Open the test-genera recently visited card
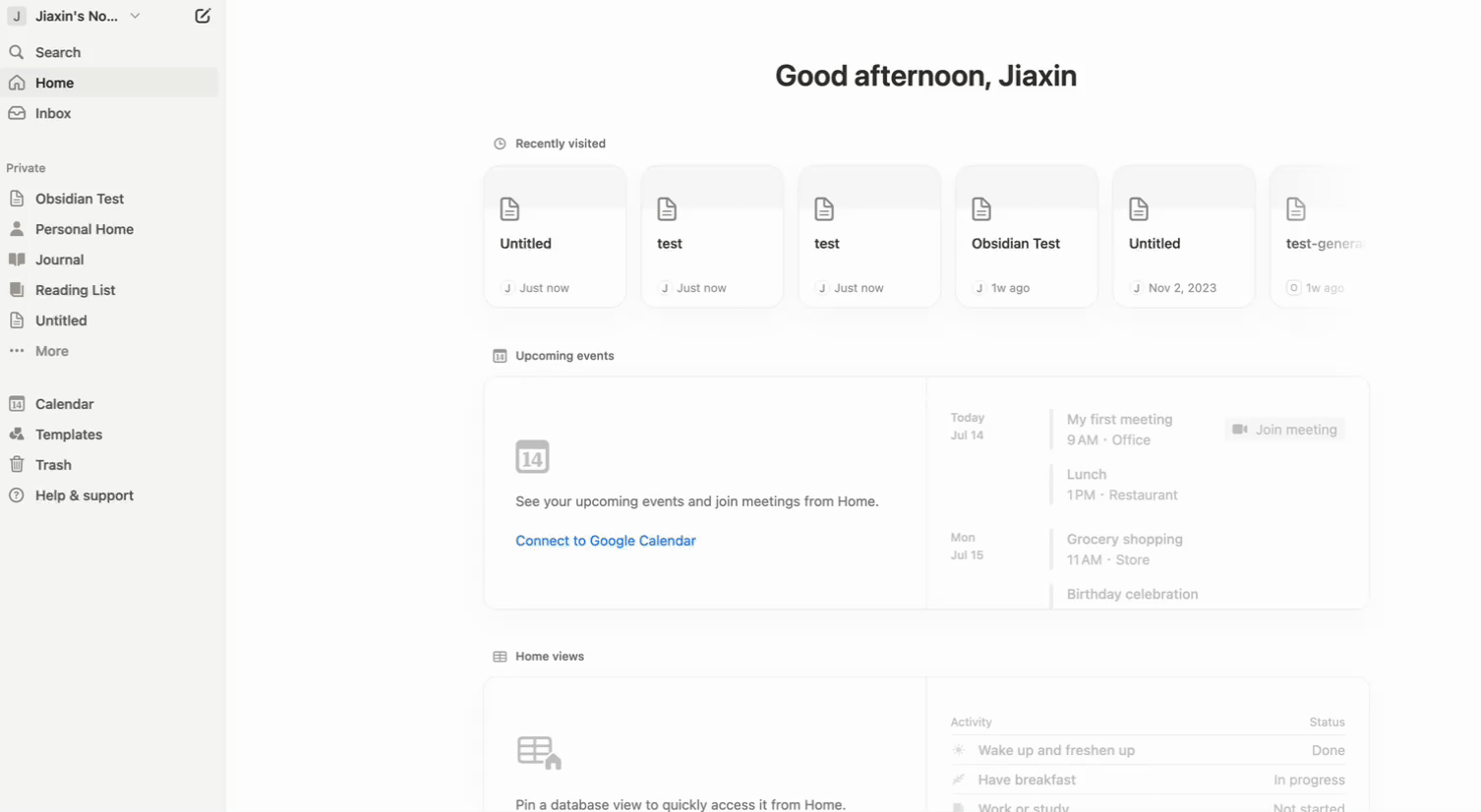Screen dimensions: 1481x812 pos(1319,237)
